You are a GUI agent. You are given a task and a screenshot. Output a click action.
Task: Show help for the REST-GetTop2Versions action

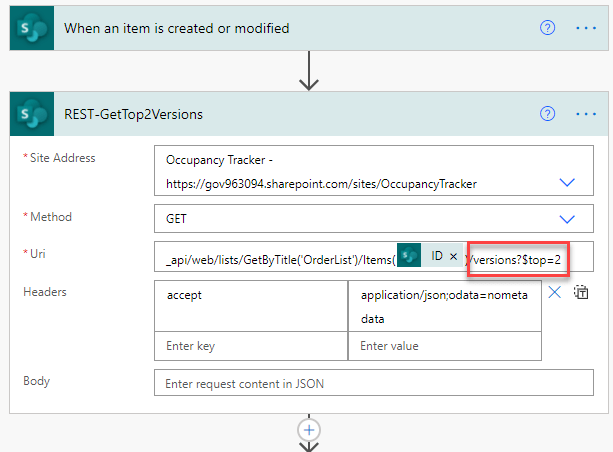tap(547, 114)
